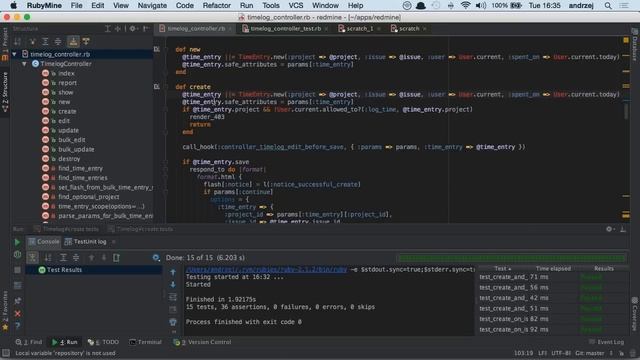Screen dimensions: 640x360
Task: Click the Rerun failed tests icon
Action: coord(17,255)
